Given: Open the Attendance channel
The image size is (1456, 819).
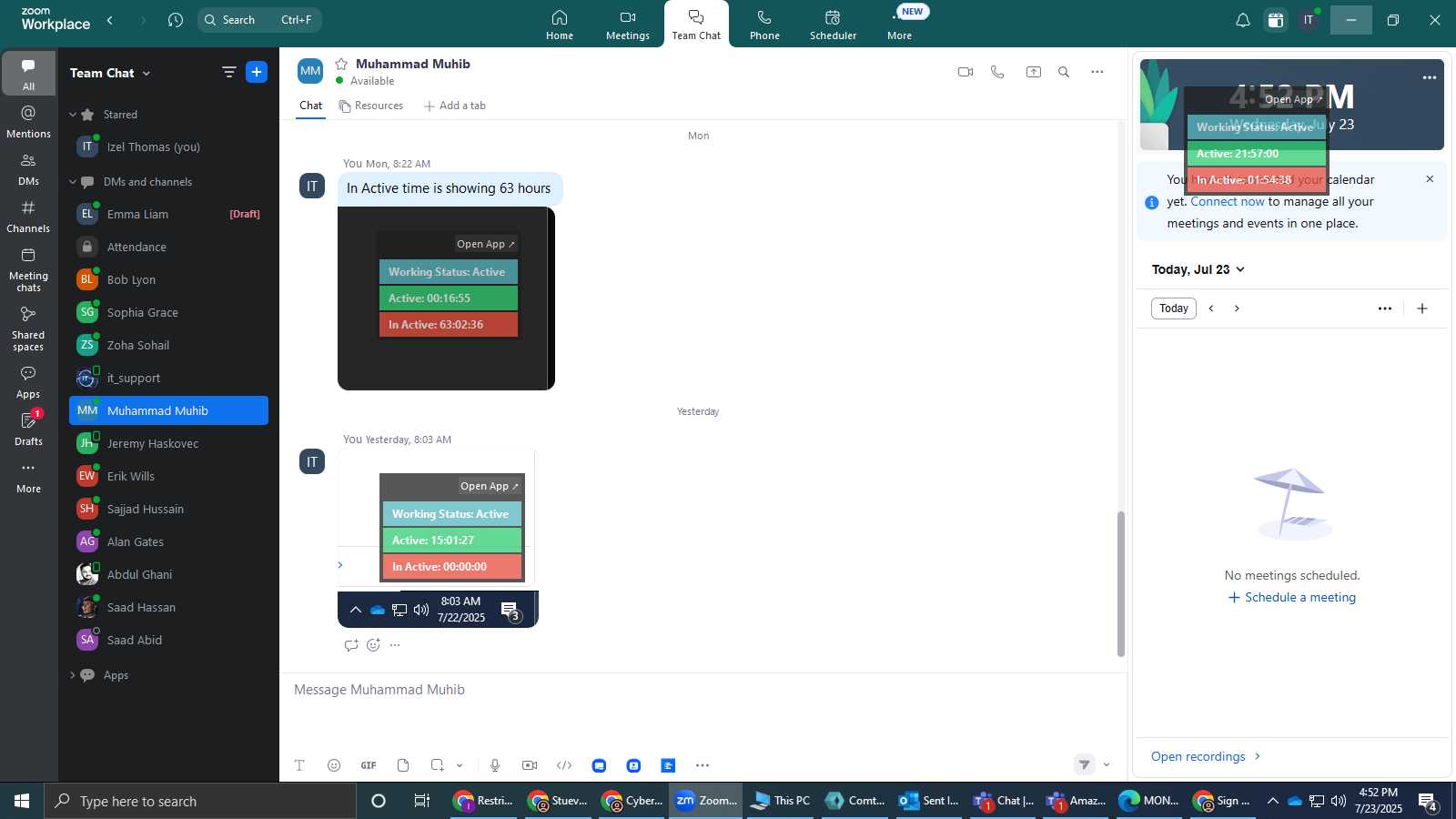Looking at the screenshot, I should (x=168, y=247).
